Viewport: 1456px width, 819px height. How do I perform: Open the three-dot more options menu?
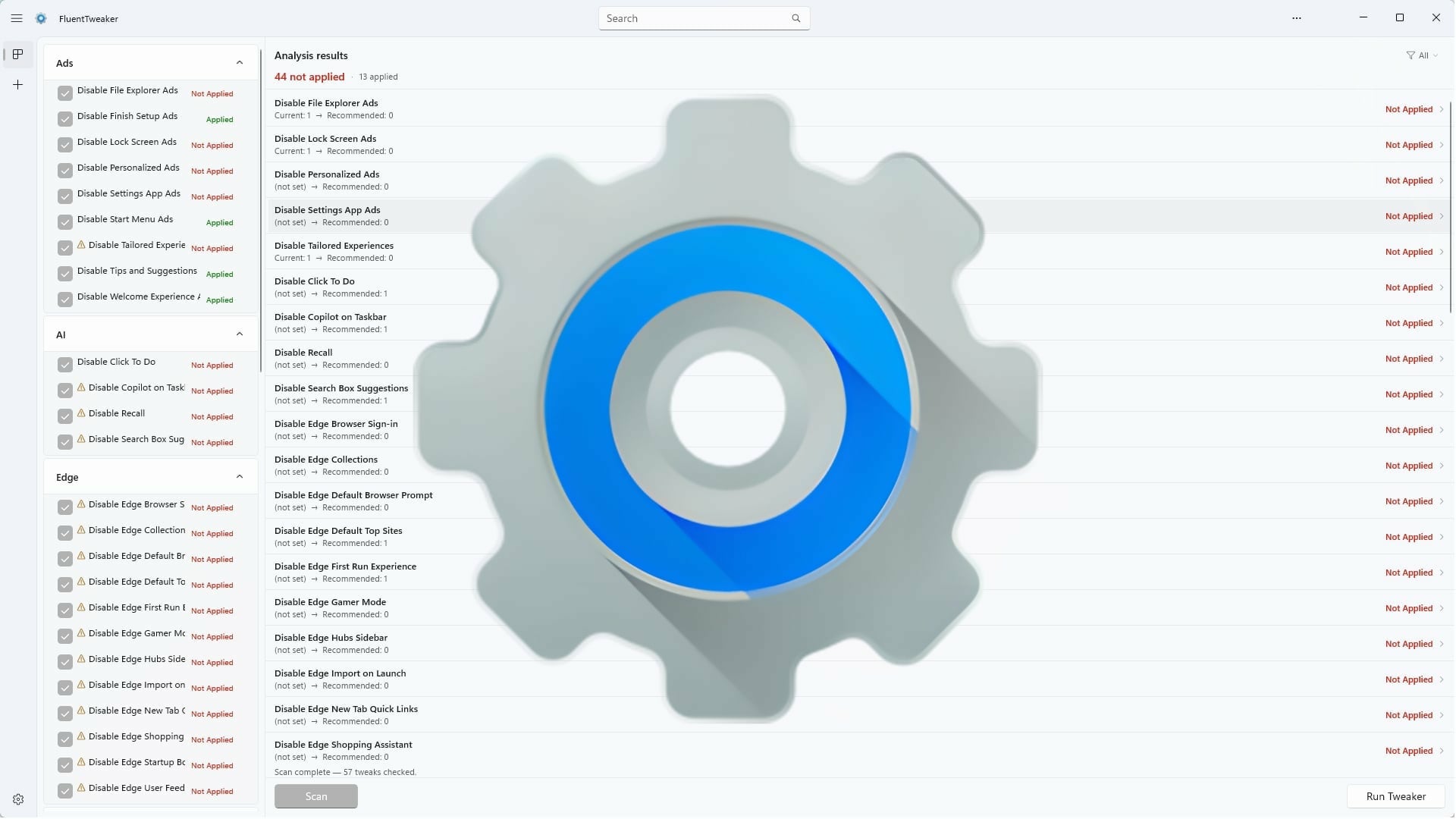(1297, 18)
